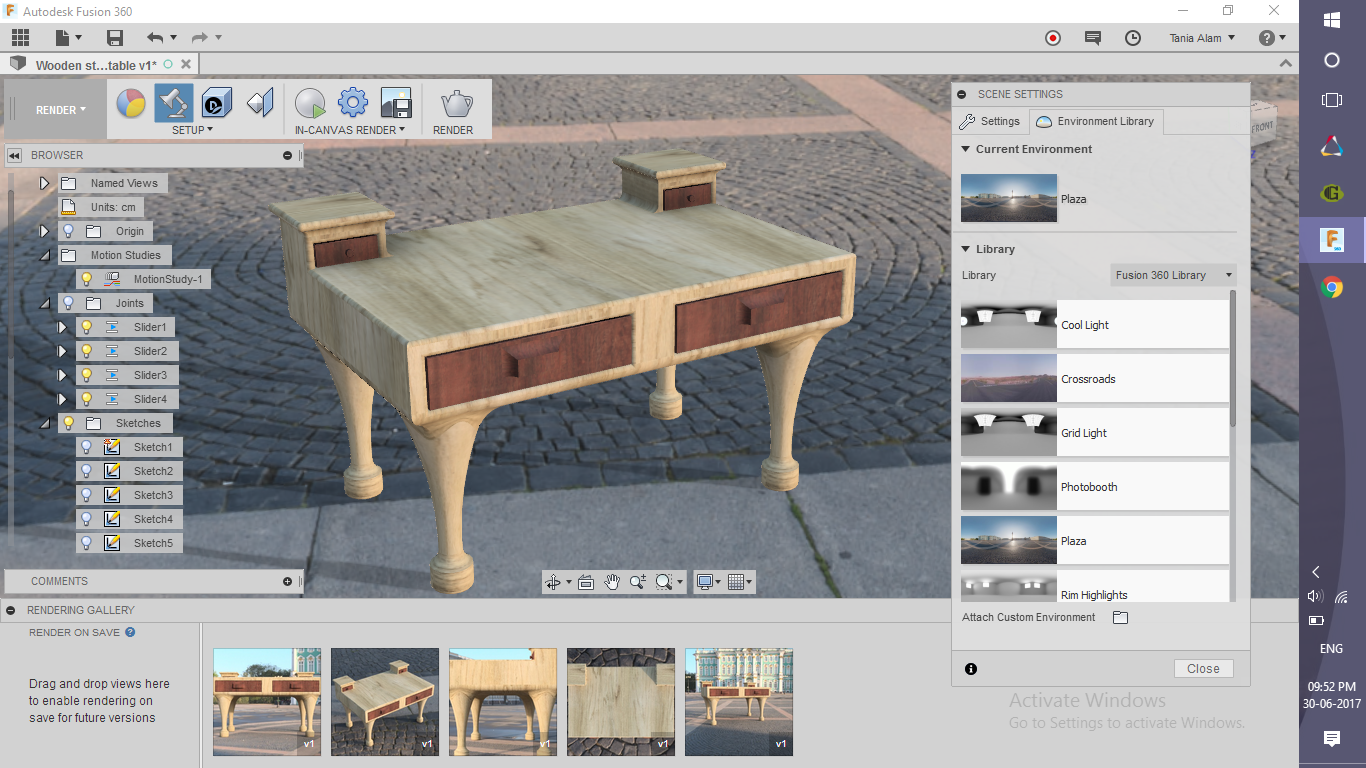Expand the Slider2 joint node

click(x=62, y=351)
